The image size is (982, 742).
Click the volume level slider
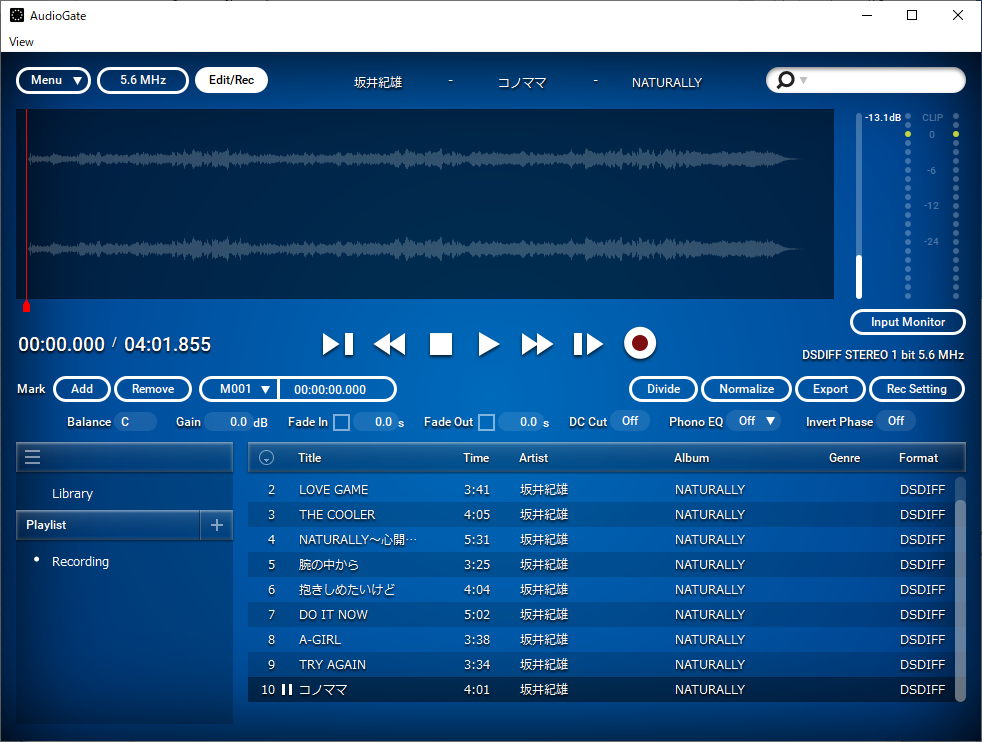tap(859, 206)
